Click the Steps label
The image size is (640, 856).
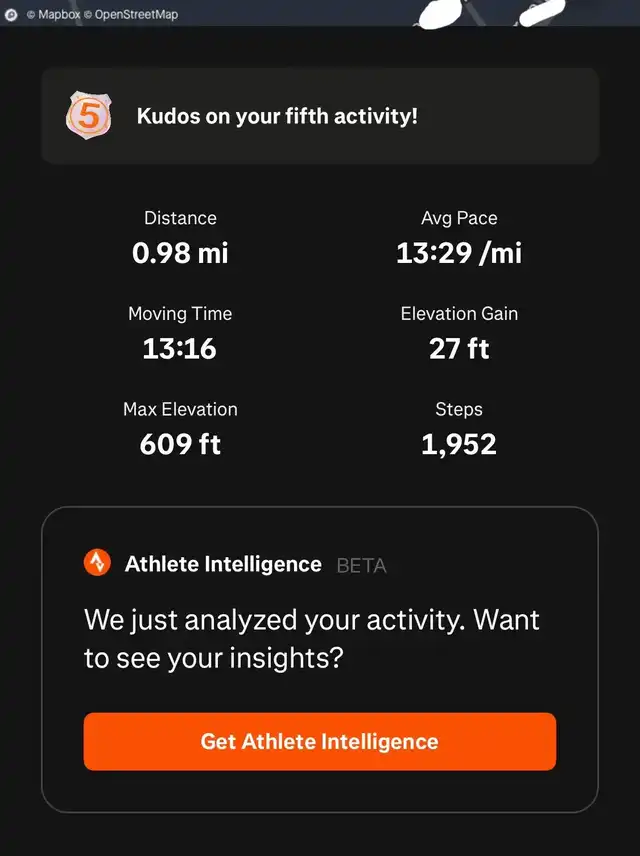(459, 409)
